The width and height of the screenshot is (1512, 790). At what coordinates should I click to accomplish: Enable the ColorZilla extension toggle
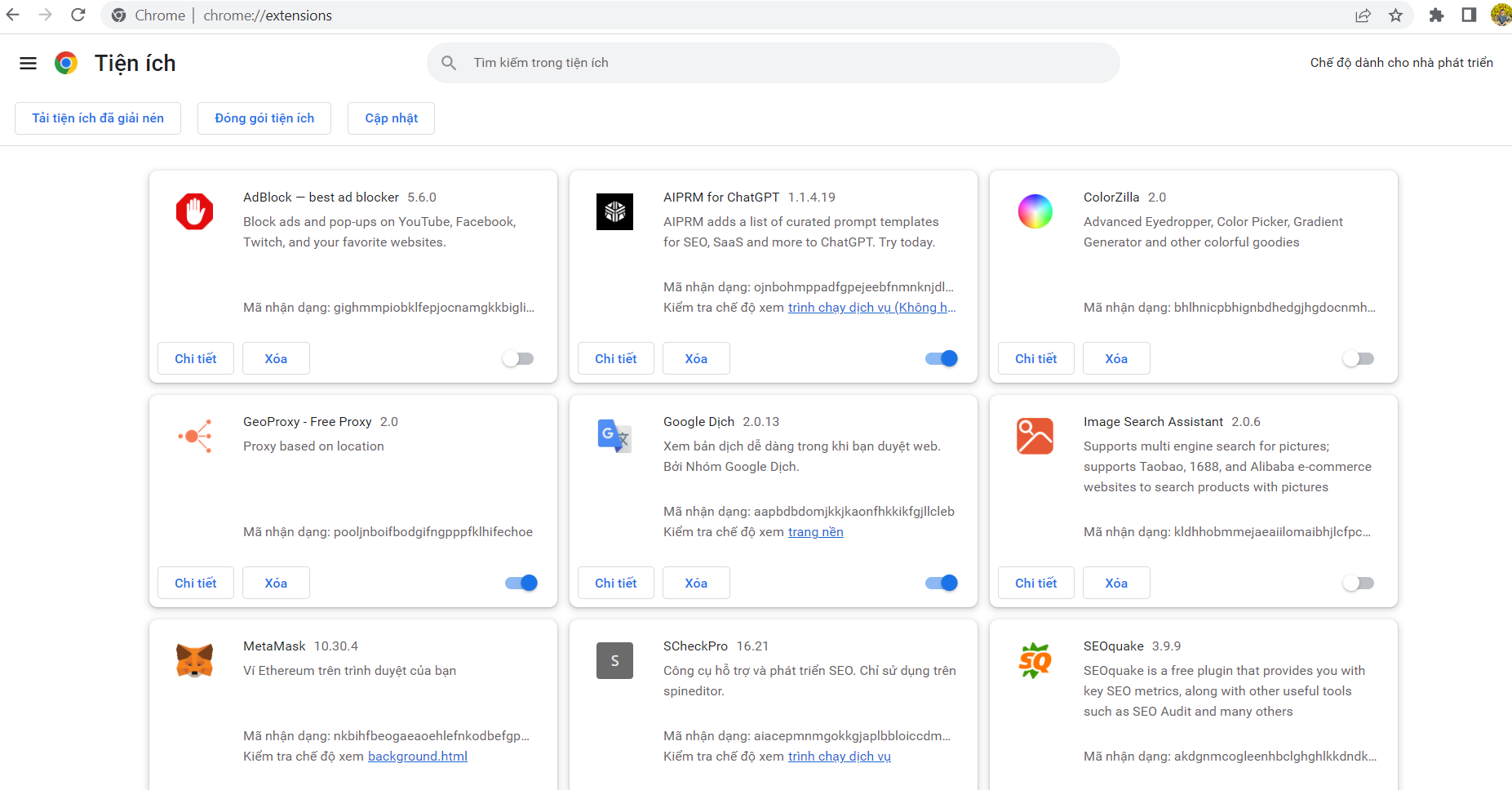(x=1359, y=358)
